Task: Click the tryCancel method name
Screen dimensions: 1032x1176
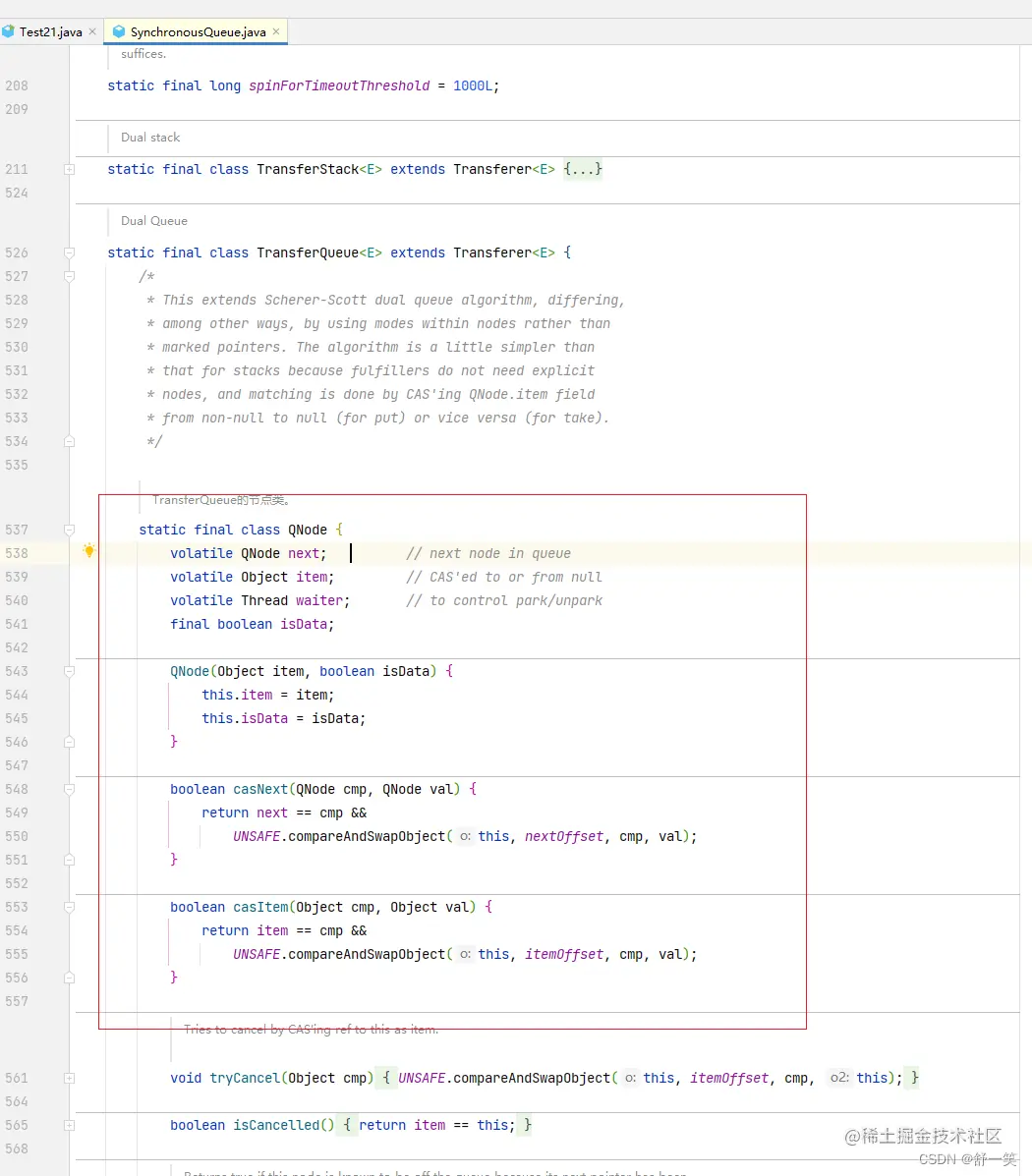Action: tap(245, 1078)
